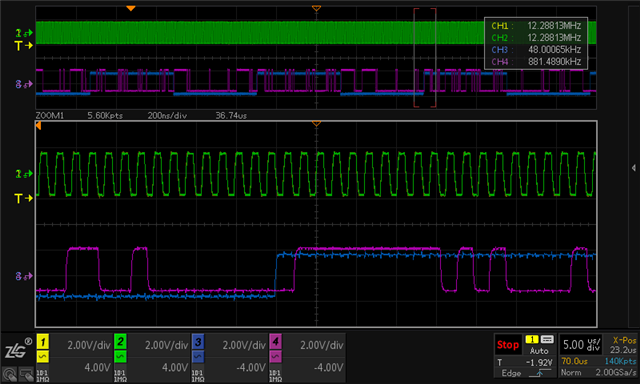Select channel 1 offset 4.00V
The image size is (640, 384).
coord(97,367)
